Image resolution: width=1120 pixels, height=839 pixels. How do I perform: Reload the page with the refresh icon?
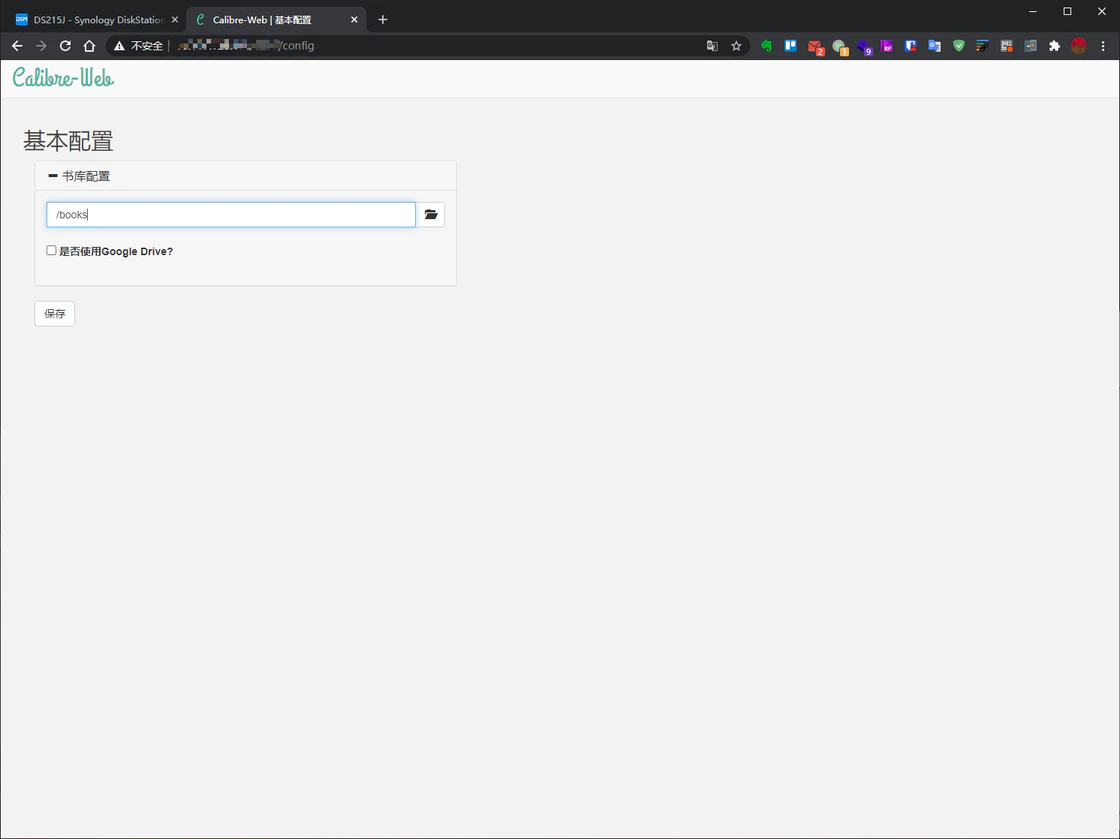(65, 46)
